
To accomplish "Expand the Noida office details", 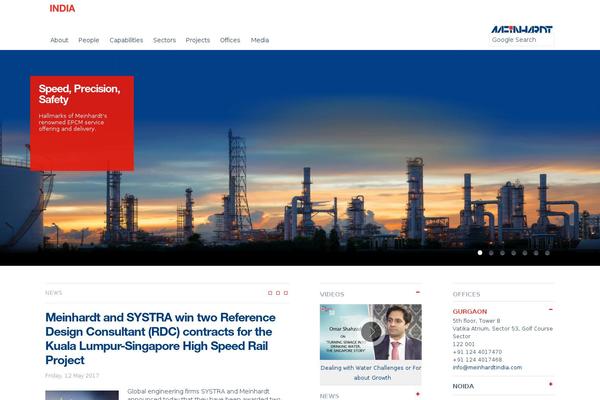I will coord(551,384).
